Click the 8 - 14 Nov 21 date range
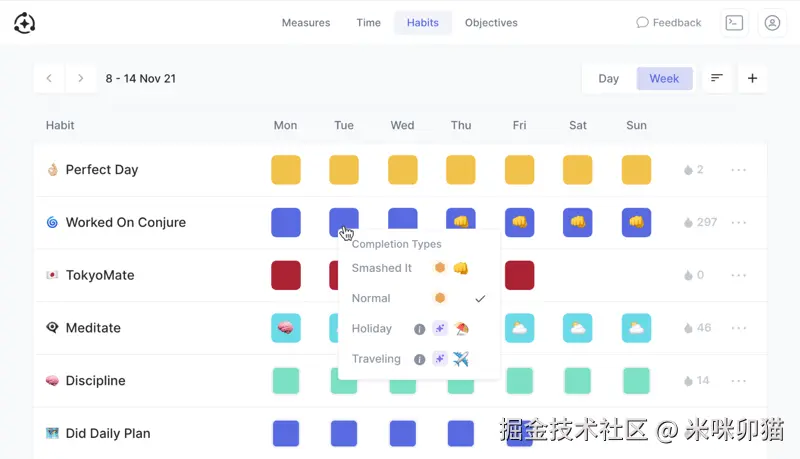This screenshot has height=459, width=800. pyautogui.click(x=141, y=79)
